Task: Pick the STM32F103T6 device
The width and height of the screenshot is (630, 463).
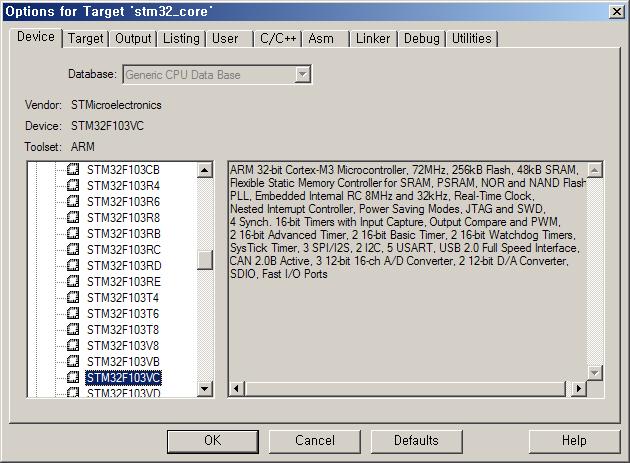Action: pos(123,314)
